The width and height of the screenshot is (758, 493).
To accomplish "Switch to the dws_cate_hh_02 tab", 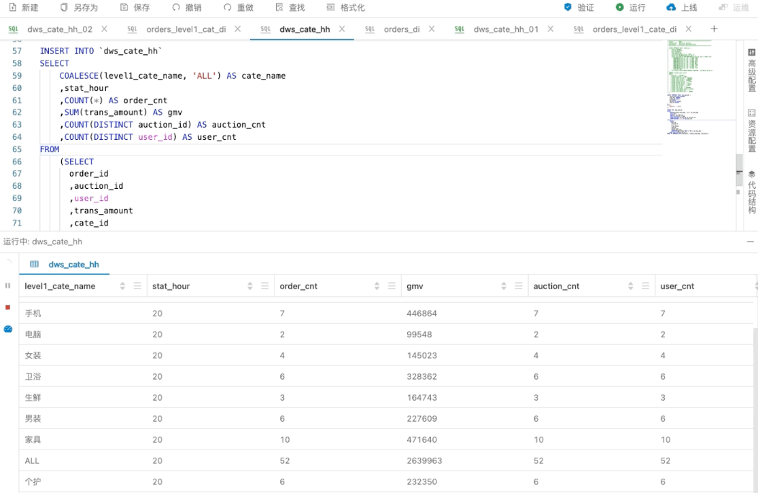I will click(59, 29).
